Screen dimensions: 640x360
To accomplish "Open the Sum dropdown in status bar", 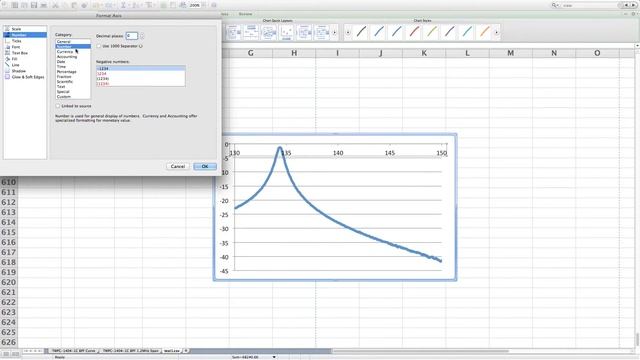I will pyautogui.click(x=274, y=357).
